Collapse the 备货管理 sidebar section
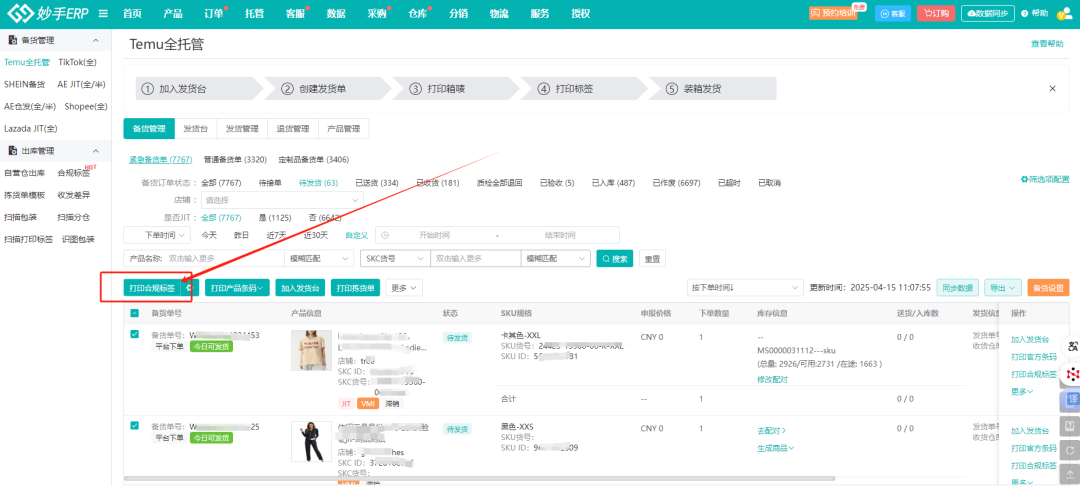The height and width of the screenshot is (486, 1080). pyautogui.click(x=96, y=41)
